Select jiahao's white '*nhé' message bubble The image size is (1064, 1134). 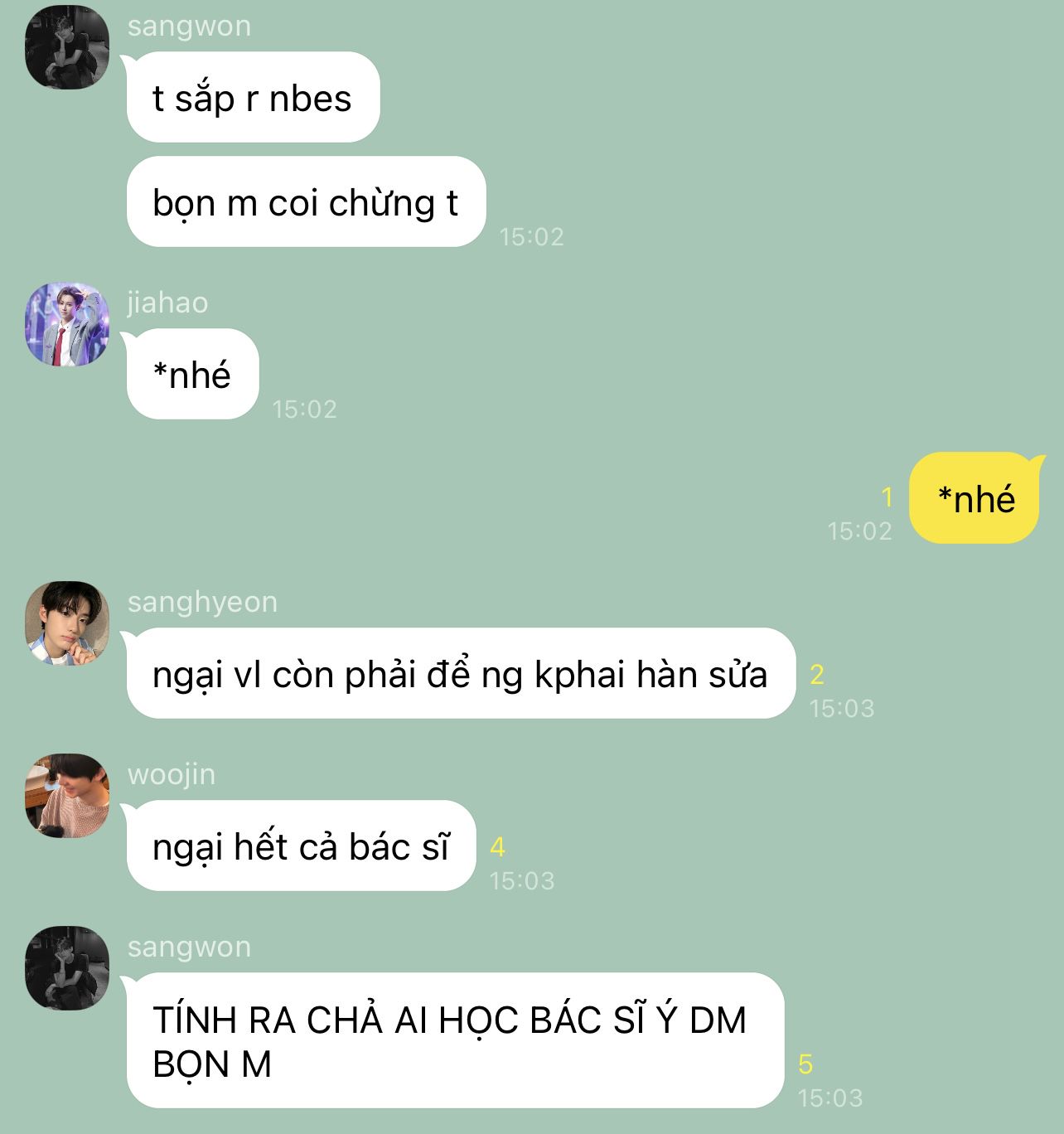click(x=192, y=374)
